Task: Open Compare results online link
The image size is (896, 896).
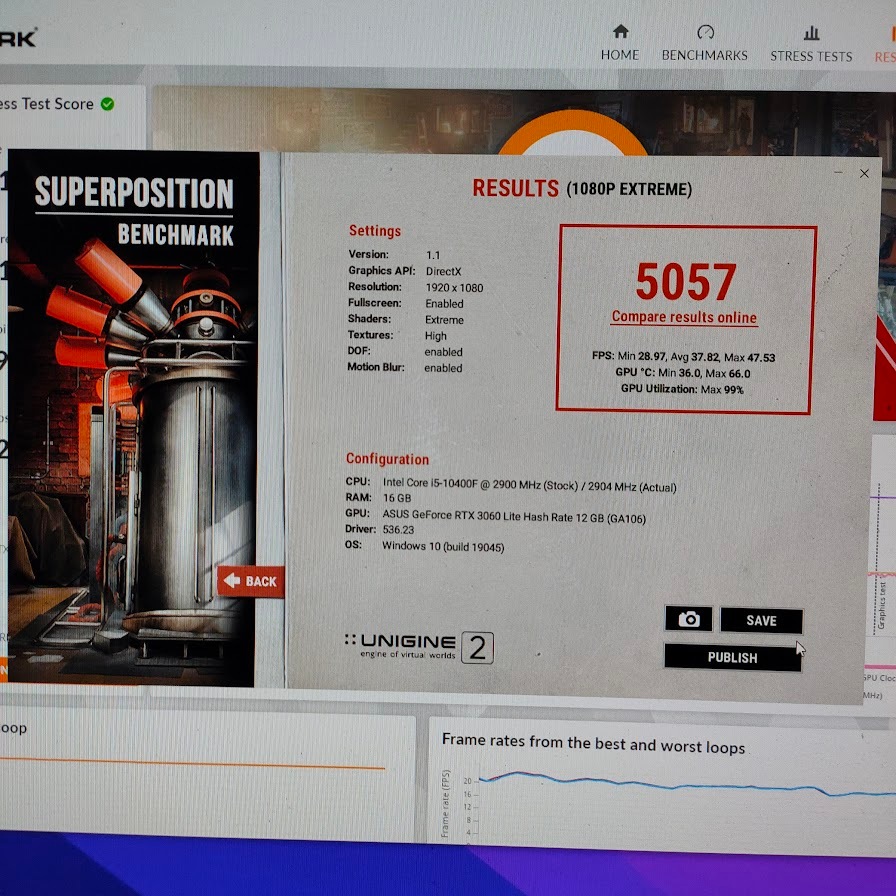Action: point(684,317)
